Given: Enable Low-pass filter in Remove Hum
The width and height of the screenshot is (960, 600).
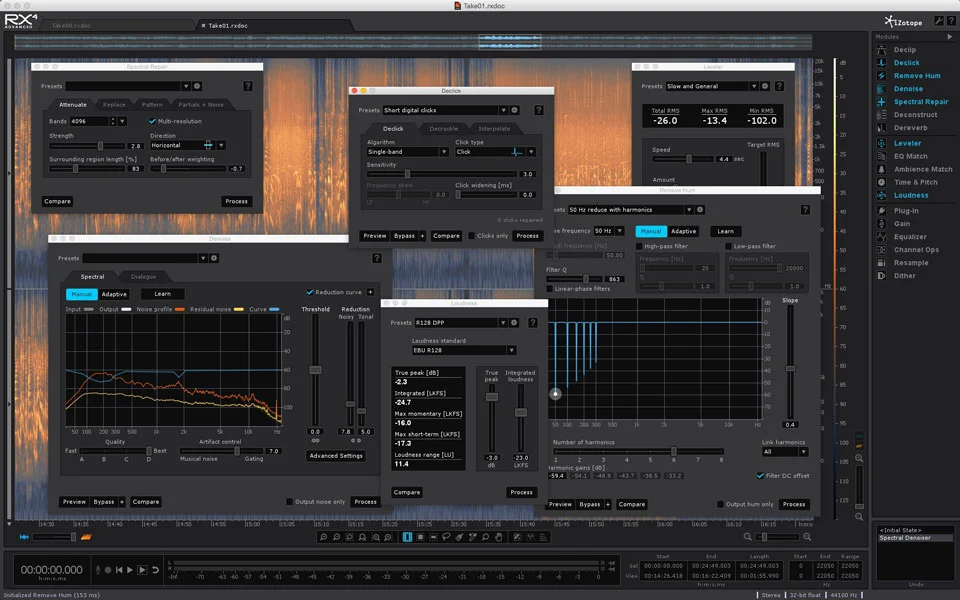Looking at the screenshot, I should click(729, 246).
